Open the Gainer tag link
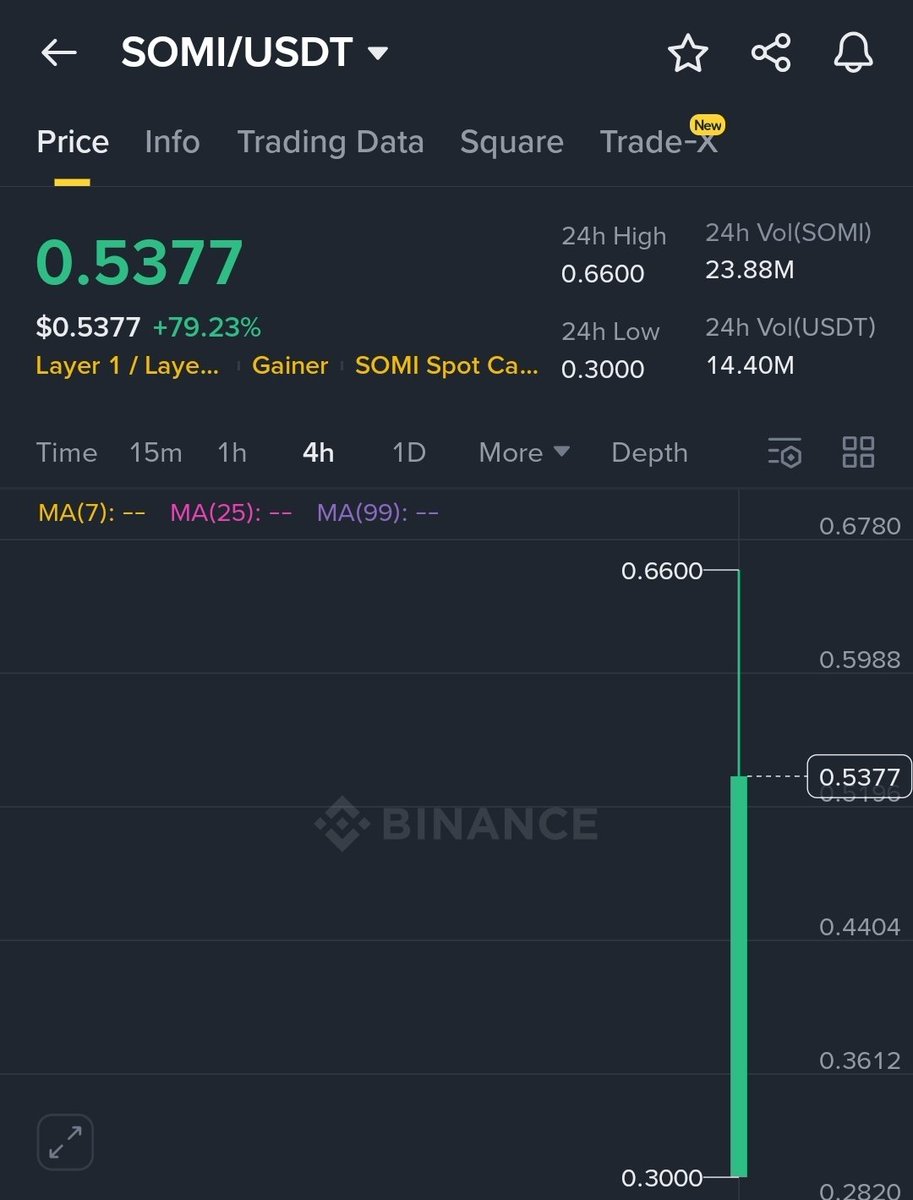This screenshot has height=1200, width=913. 290,366
